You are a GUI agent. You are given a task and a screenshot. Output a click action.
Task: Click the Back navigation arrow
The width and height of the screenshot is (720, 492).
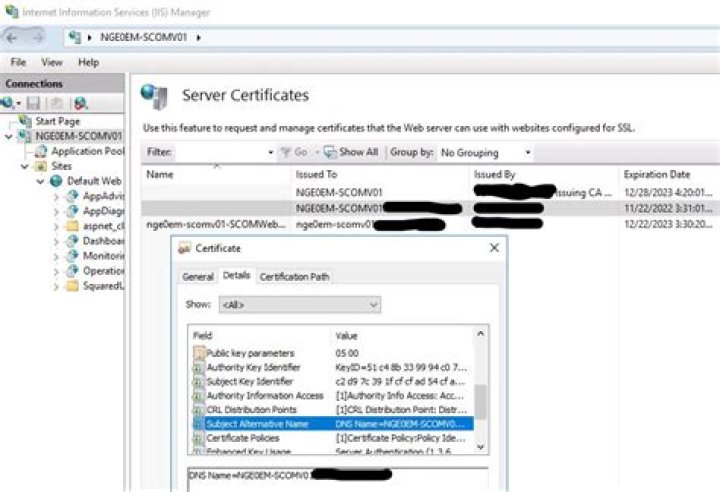coord(12,38)
